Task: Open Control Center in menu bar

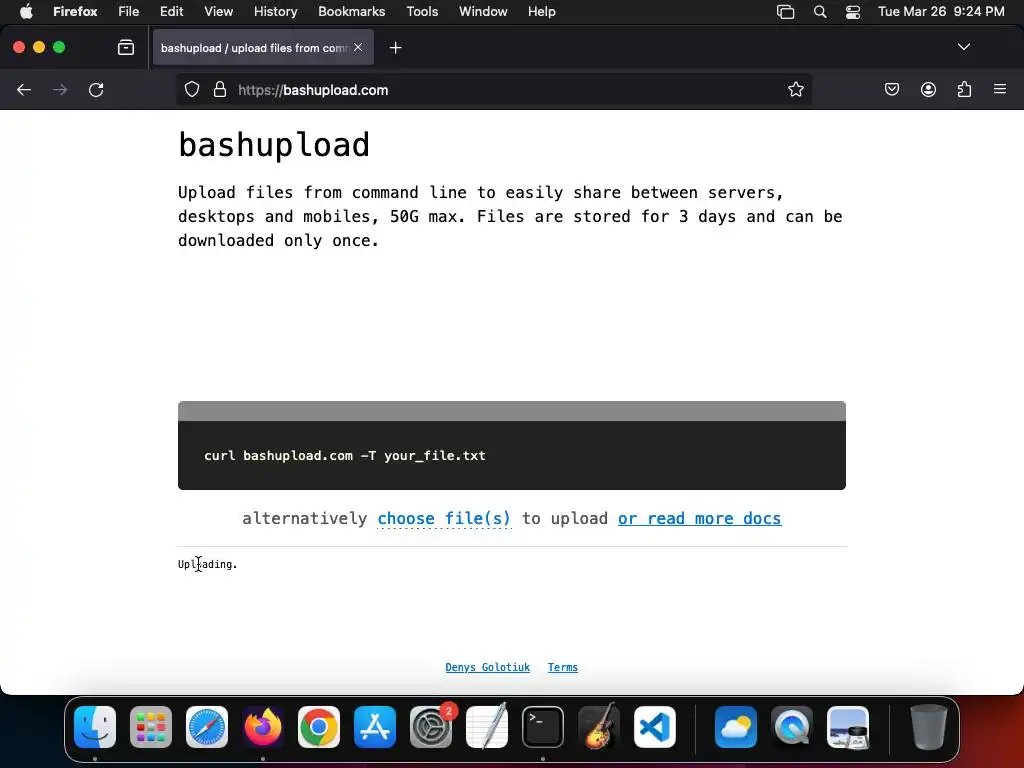Action: pos(853,12)
